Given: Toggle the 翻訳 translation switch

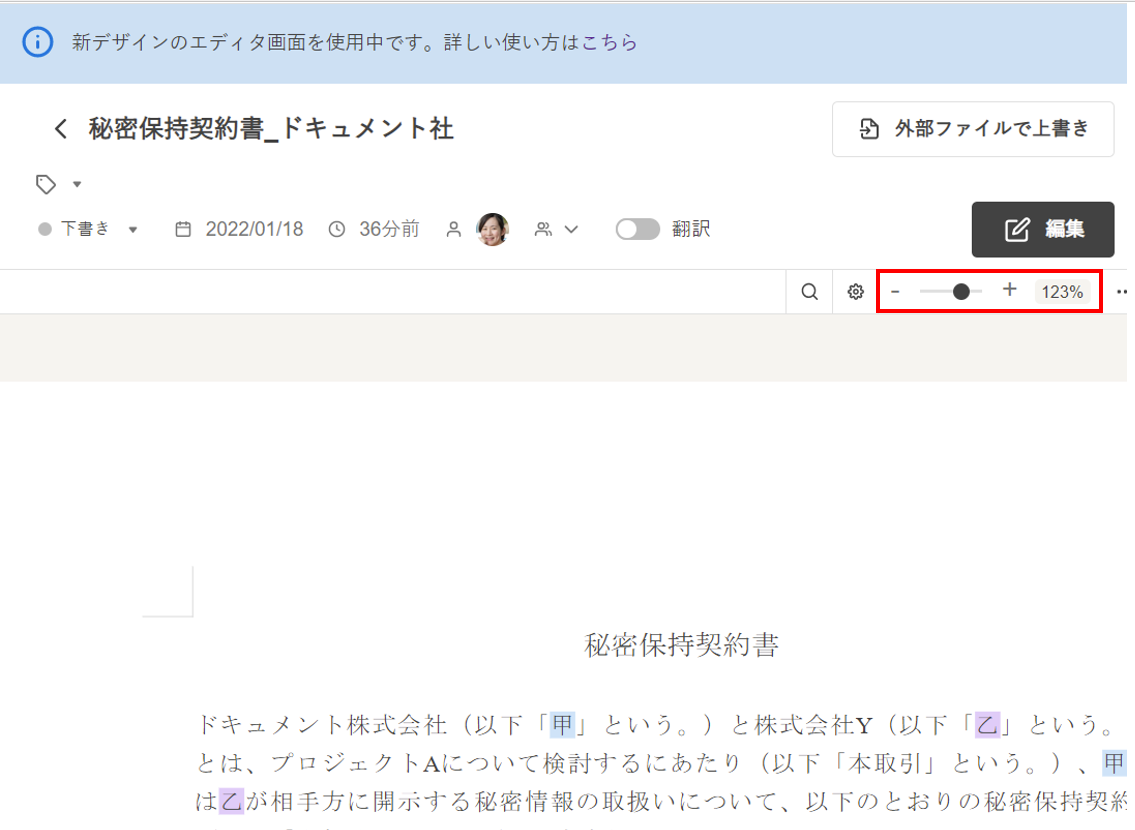Looking at the screenshot, I should coord(637,229).
